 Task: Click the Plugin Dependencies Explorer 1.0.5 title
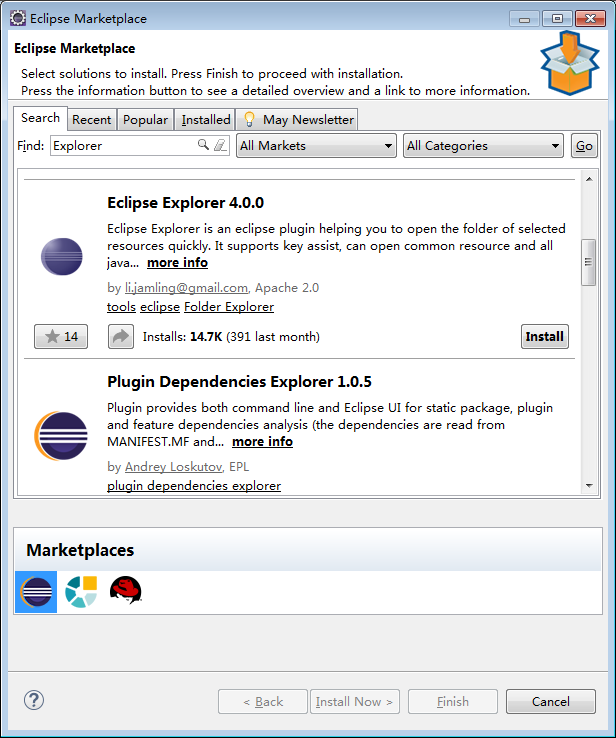239,382
